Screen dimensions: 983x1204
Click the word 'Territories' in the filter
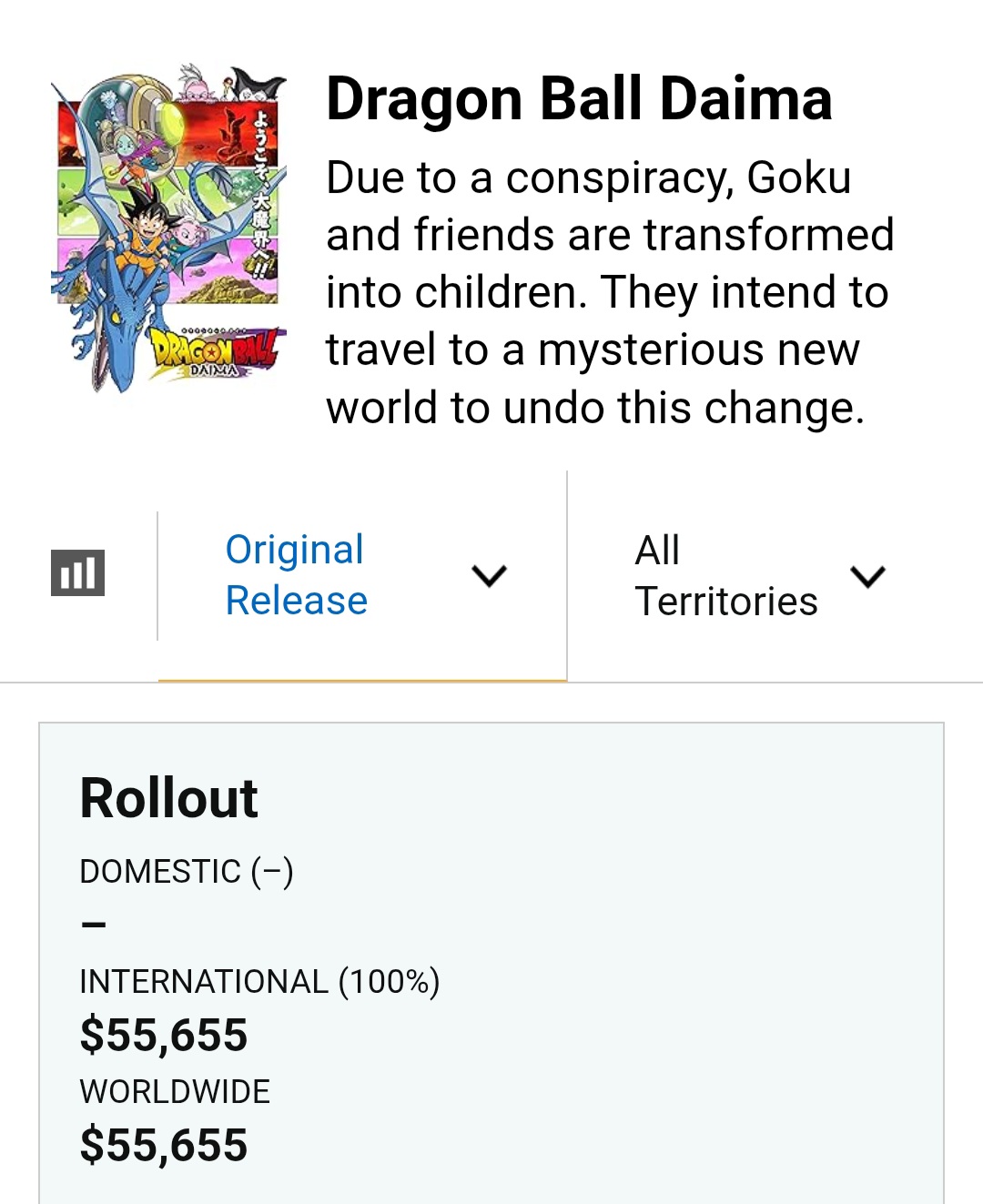726,602
